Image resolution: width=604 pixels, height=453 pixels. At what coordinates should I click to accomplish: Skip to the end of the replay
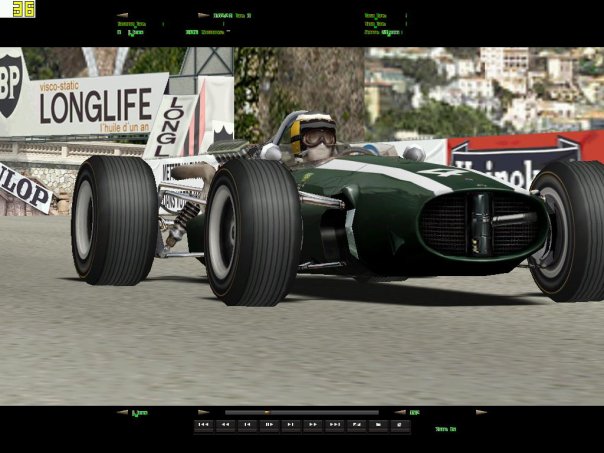click(334, 425)
